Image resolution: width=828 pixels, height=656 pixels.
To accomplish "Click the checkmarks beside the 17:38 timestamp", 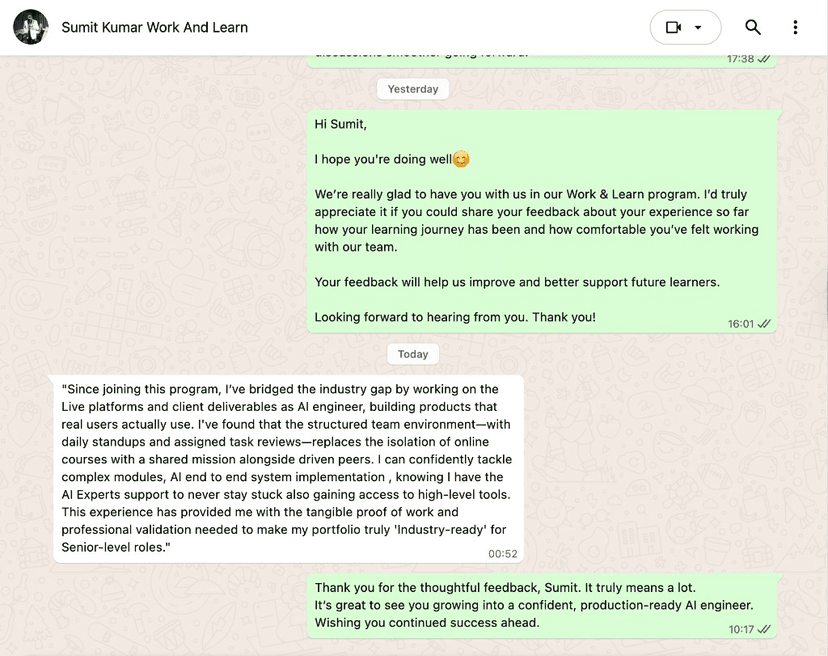I will 762,59.
